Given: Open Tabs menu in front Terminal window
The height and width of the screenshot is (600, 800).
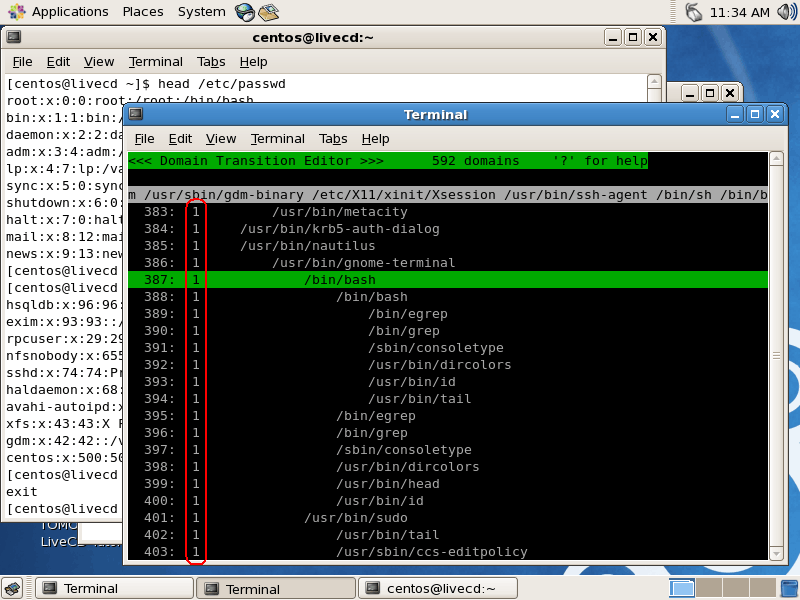Looking at the screenshot, I should click(x=333, y=139).
